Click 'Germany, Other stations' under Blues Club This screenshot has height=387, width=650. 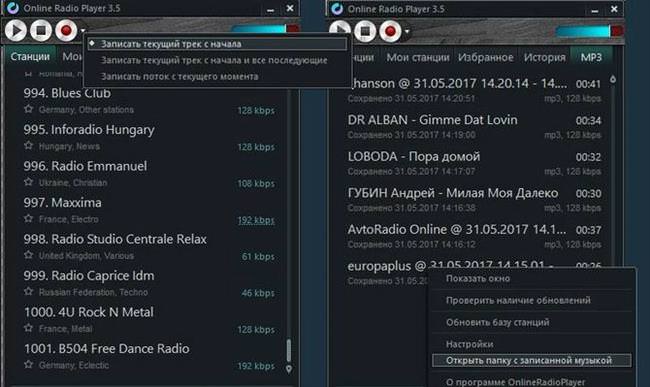86,110
